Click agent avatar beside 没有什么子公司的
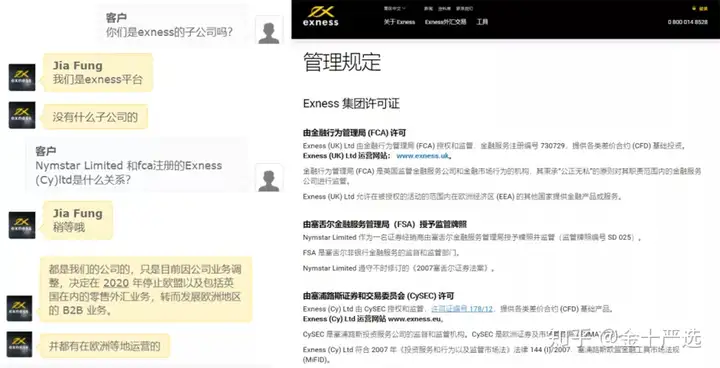The height and width of the screenshot is (368, 720). tap(22, 115)
